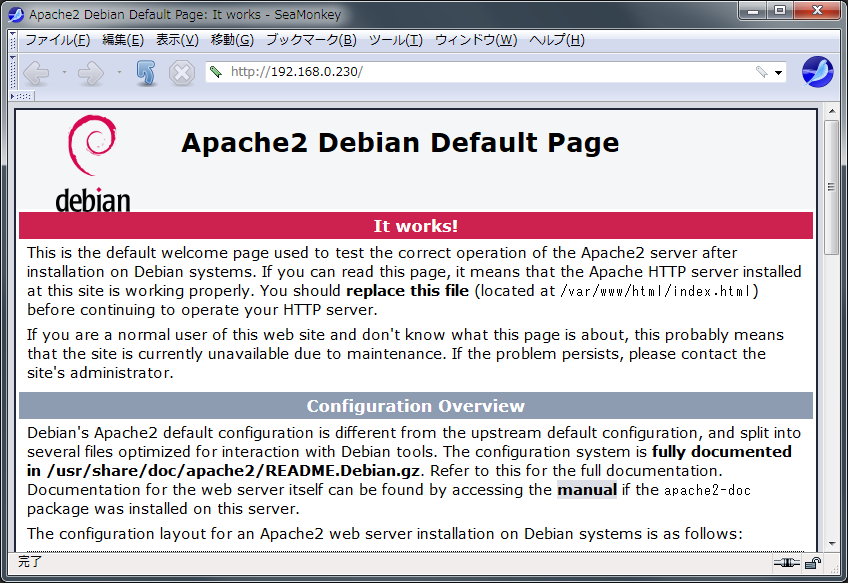Go forward with the Forward arrow button
Viewport: 848px width, 583px height.
90,72
